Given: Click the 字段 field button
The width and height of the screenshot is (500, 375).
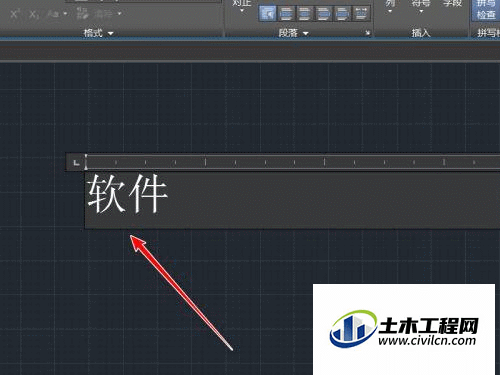Looking at the screenshot, I should 452,3.
